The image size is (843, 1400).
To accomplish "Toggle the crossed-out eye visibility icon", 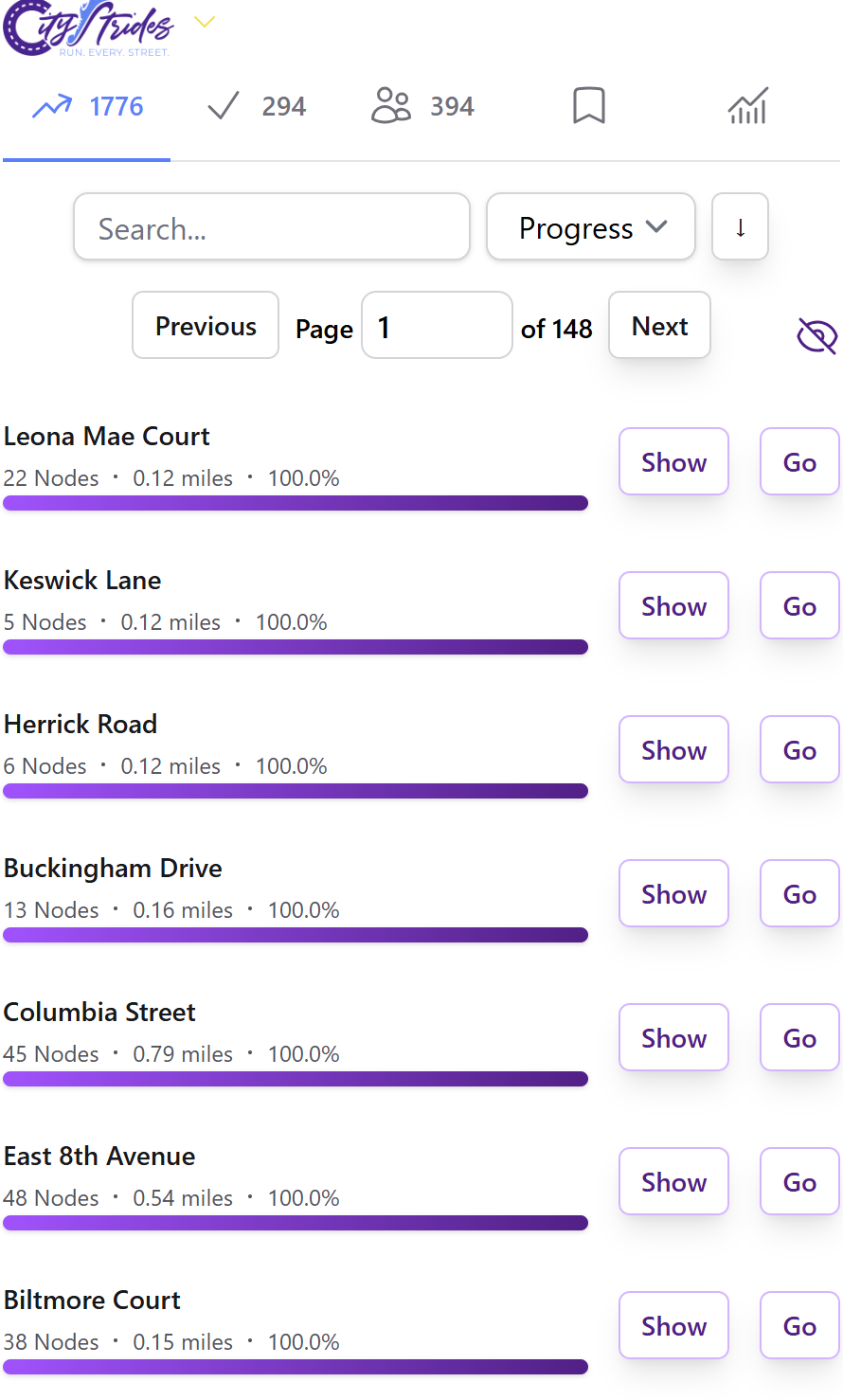I will 816,335.
